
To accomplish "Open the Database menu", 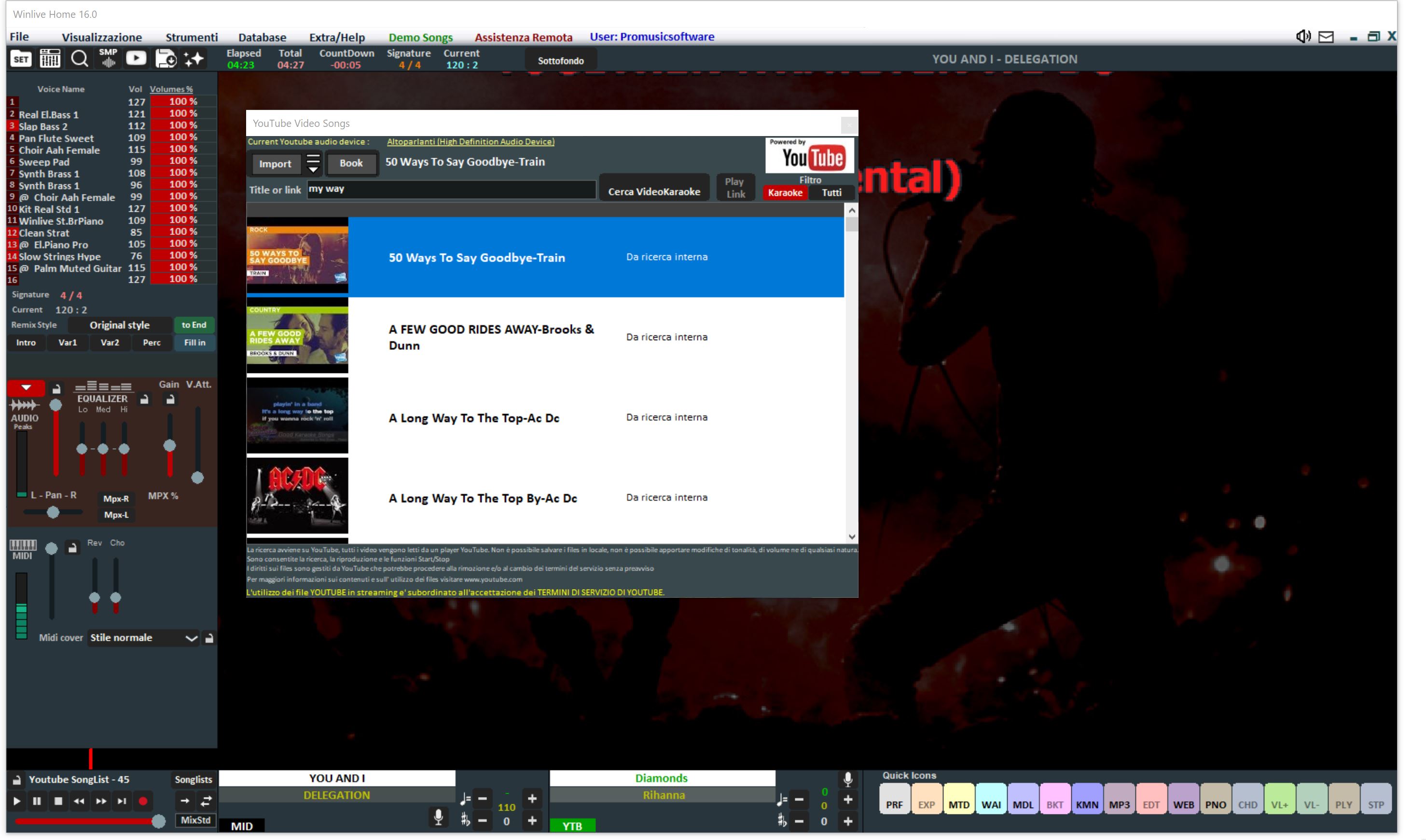I will (262, 37).
